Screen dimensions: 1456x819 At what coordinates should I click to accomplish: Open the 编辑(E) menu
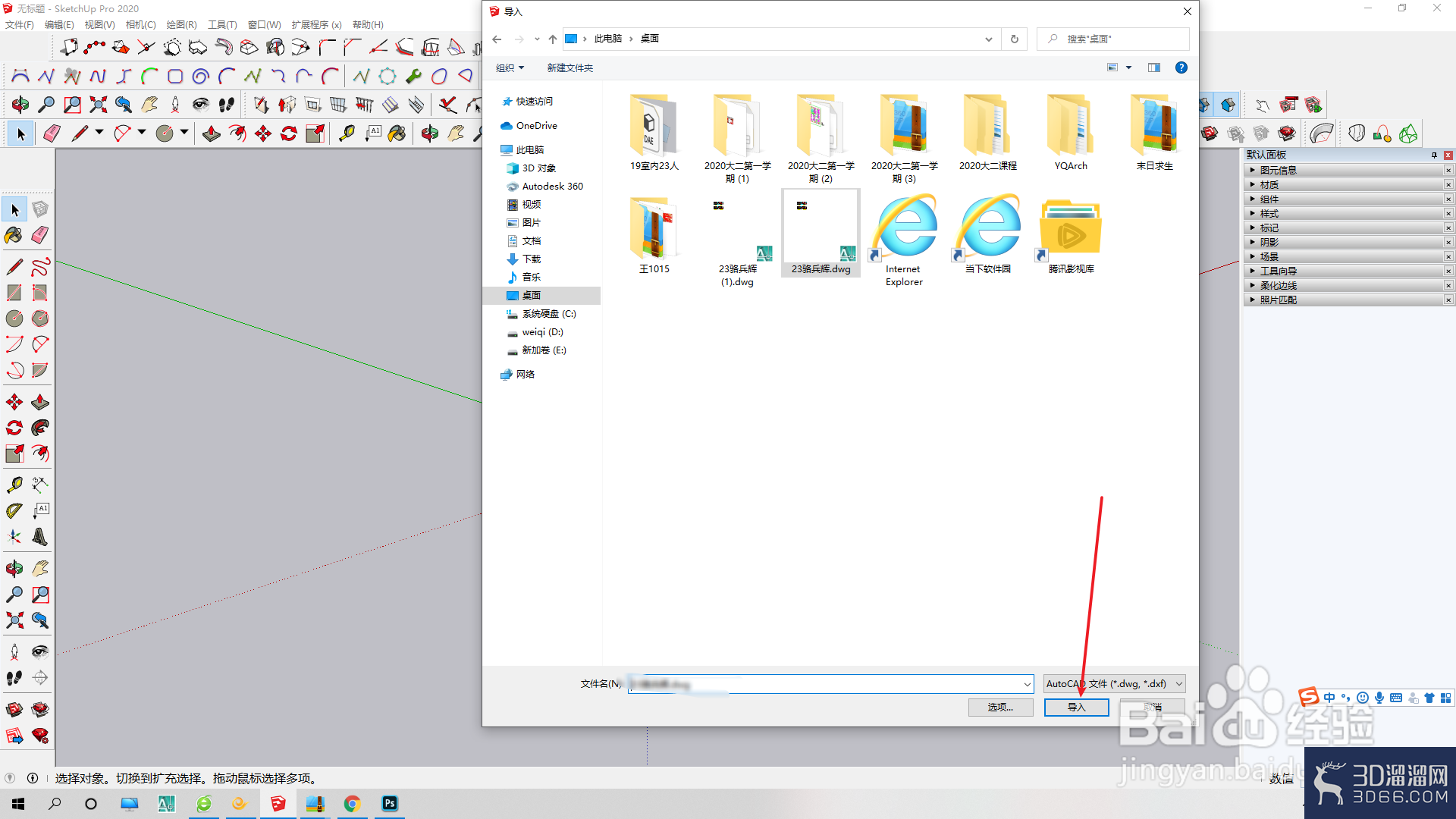[59, 25]
